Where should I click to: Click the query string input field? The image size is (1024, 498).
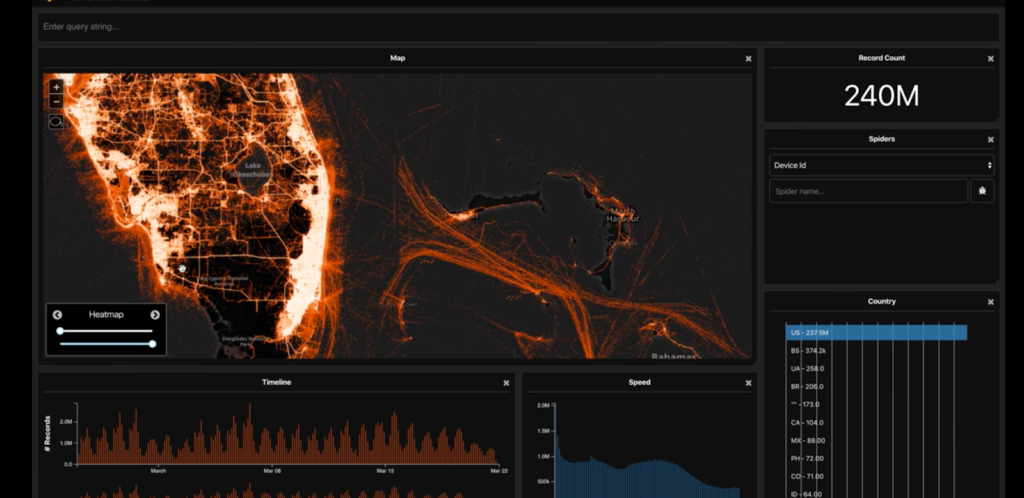coord(519,27)
